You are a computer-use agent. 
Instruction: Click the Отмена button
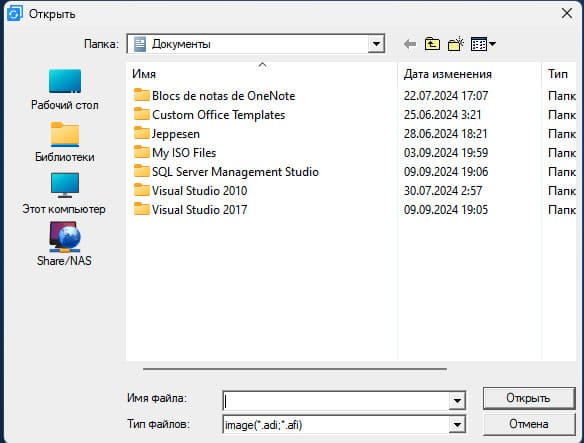pyautogui.click(x=529, y=424)
